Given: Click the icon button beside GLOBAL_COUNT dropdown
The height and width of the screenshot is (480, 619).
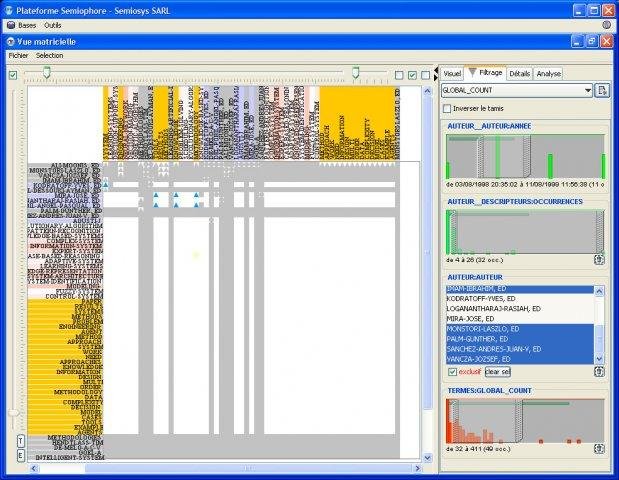Looking at the screenshot, I should click(602, 90).
